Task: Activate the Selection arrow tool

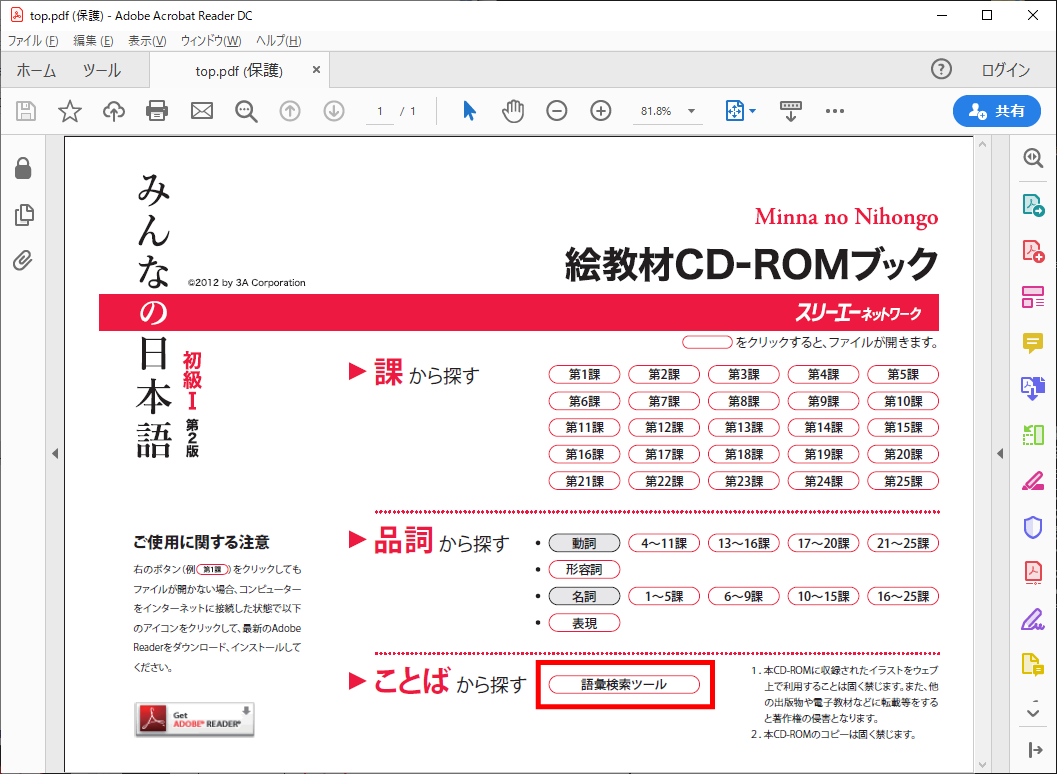Action: (469, 111)
